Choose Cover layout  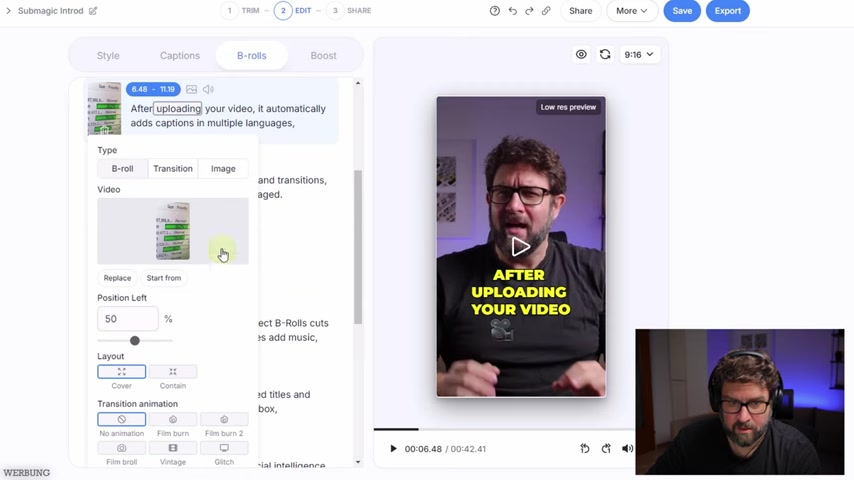[x=121, y=372]
